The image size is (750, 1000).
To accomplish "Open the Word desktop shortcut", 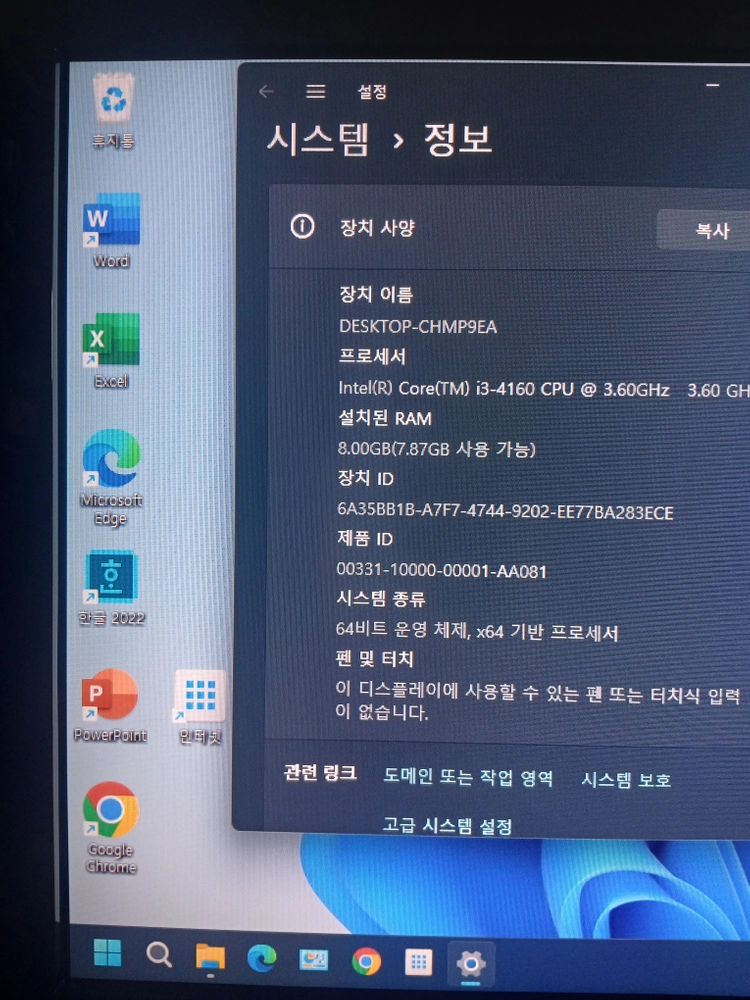I will (111, 231).
